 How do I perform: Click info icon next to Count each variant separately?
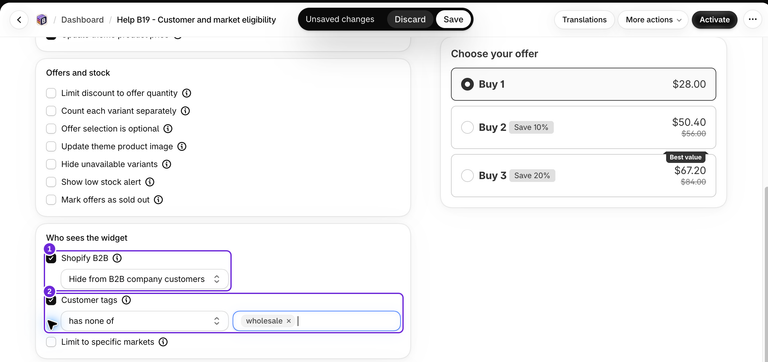click(x=185, y=111)
